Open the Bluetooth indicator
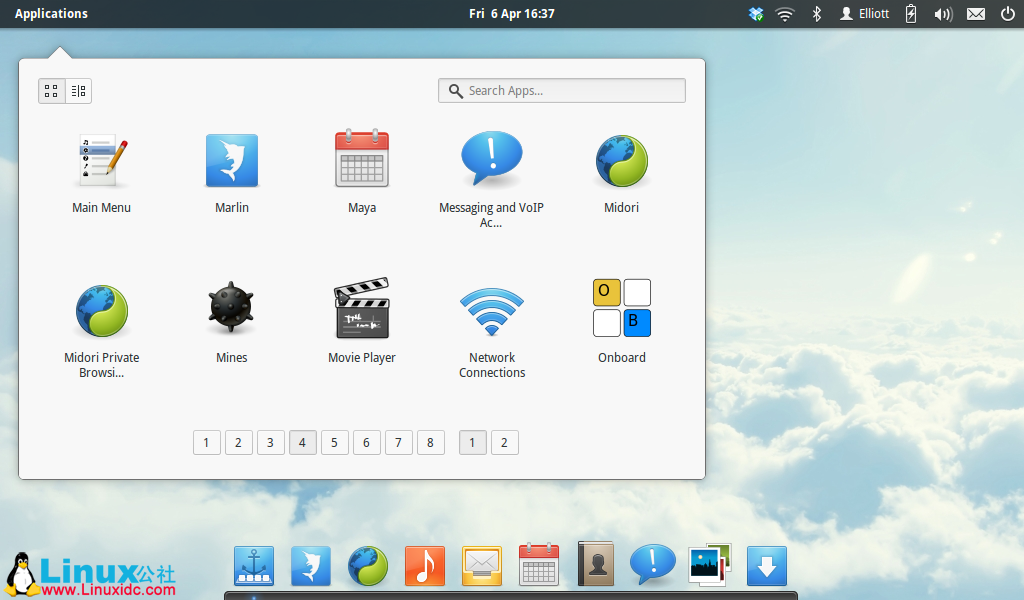Image resolution: width=1024 pixels, height=600 pixels. 816,14
